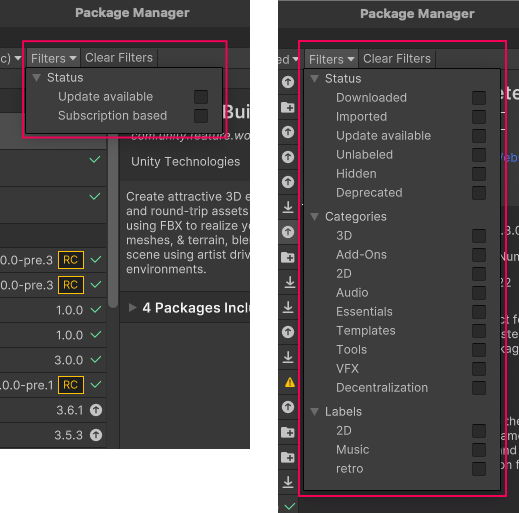This screenshot has height=513, width=519.
Task: Enable the Templates category checkbox
Action: (479, 331)
